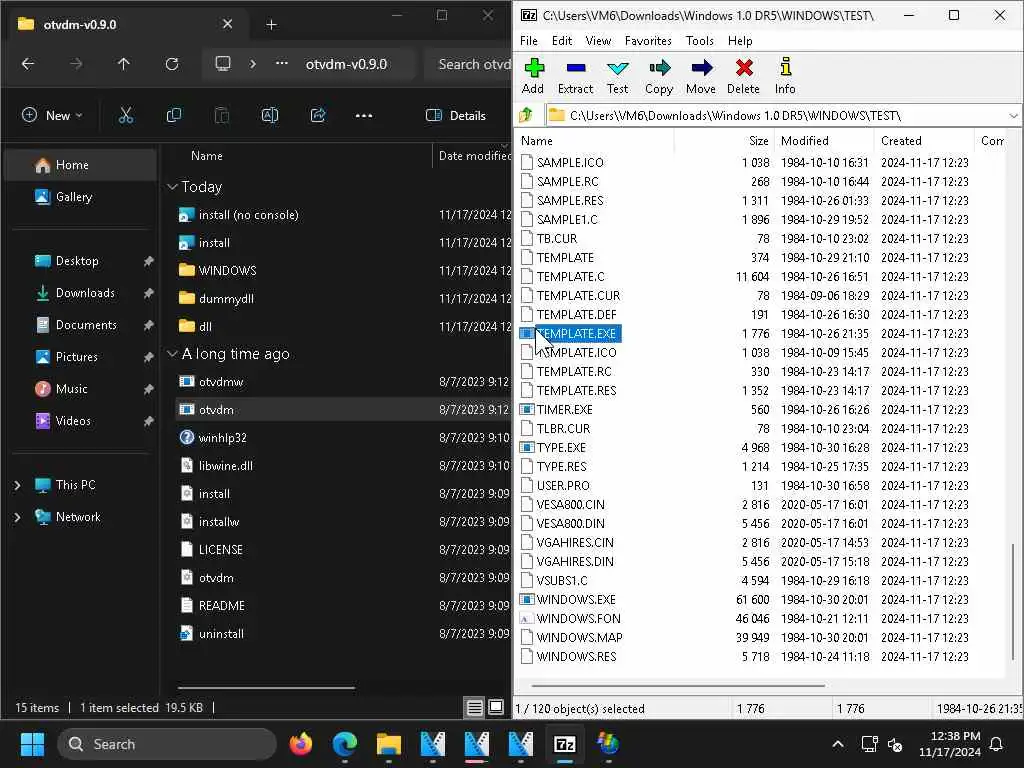
Task: Close the otvdm-v0.9.0 Explorer tab
Action: pyautogui.click(x=227, y=24)
